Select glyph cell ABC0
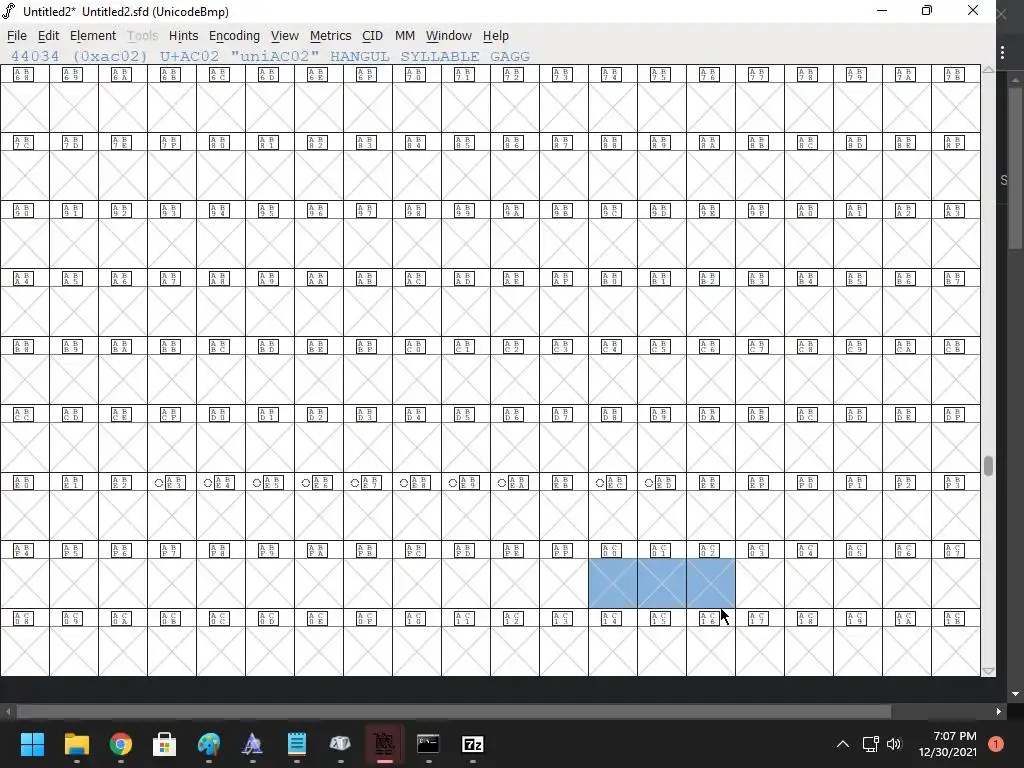Viewport: 1024px width, 768px height. (417, 379)
